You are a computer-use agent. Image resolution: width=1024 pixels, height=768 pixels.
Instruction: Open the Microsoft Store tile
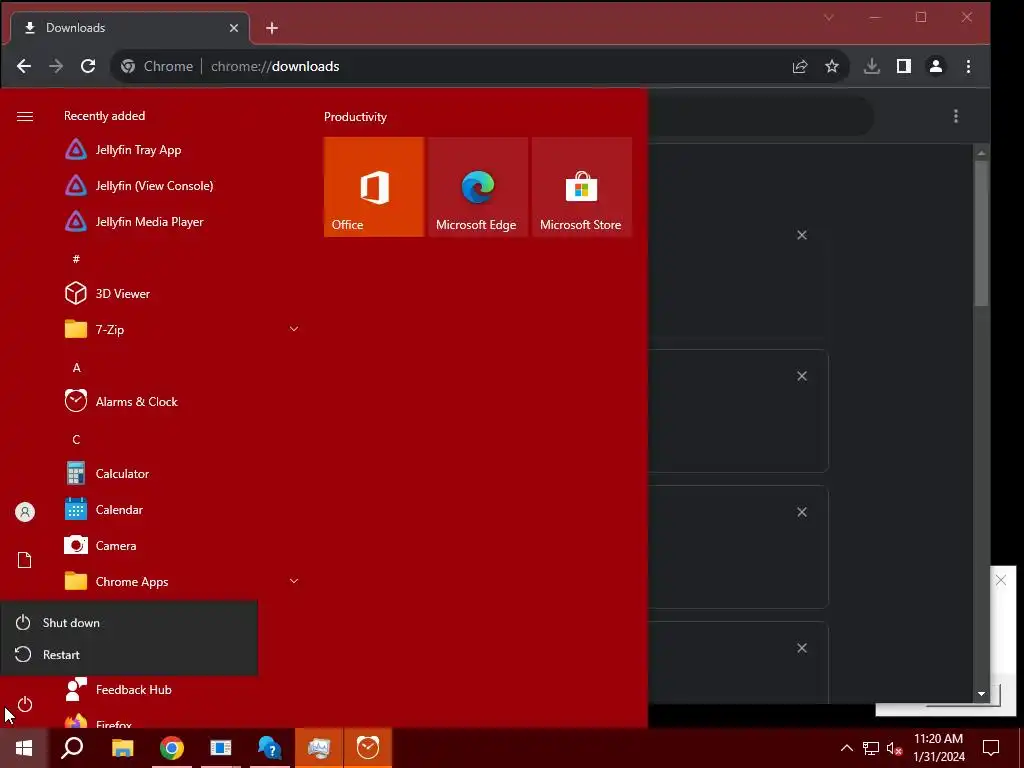pos(581,187)
